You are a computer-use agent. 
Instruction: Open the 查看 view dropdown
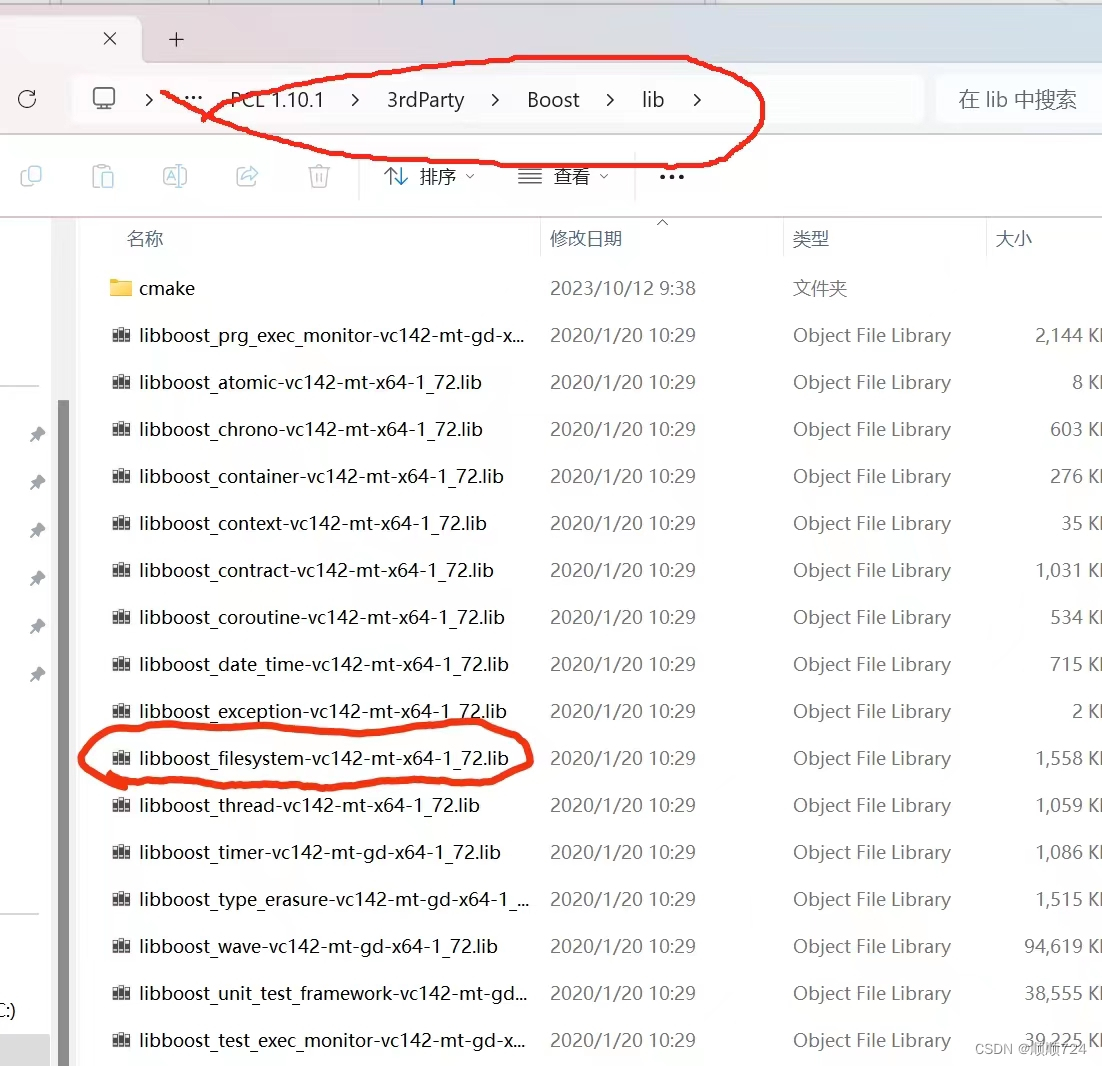pos(564,176)
